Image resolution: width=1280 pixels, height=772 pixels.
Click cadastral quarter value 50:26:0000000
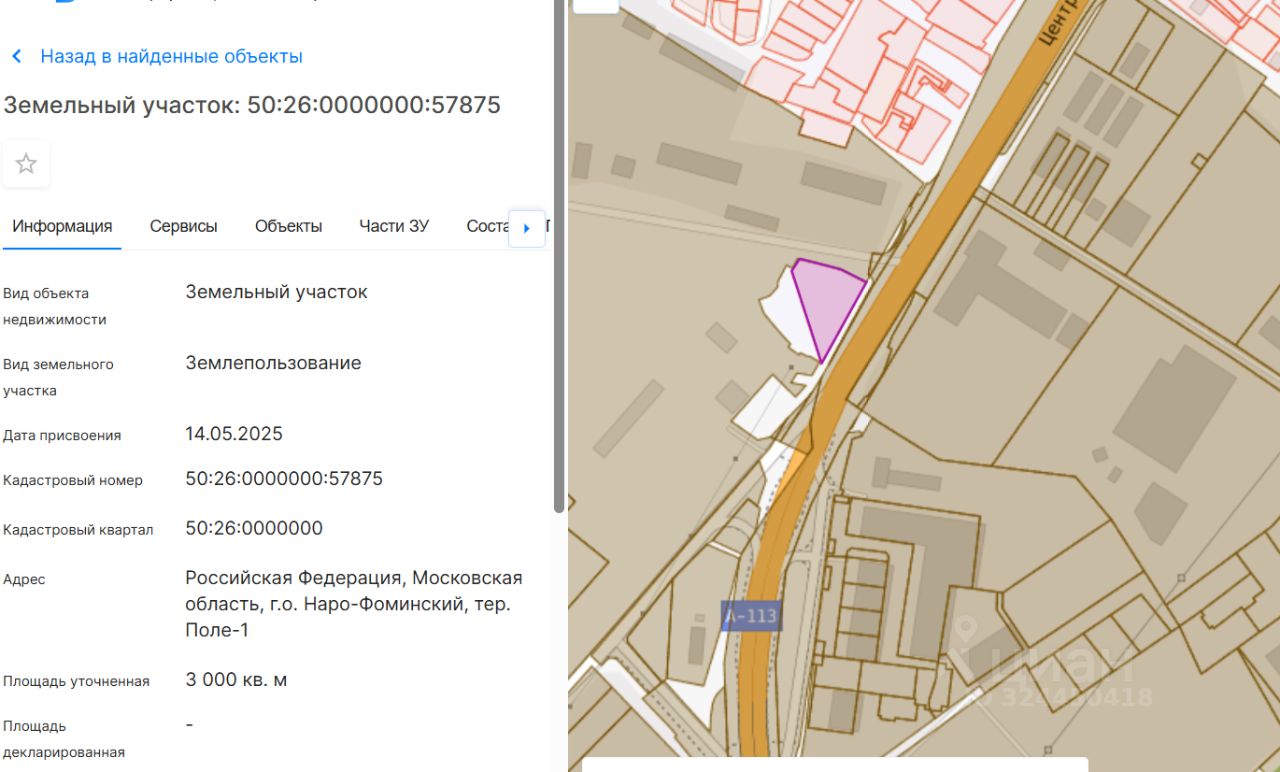click(x=254, y=528)
